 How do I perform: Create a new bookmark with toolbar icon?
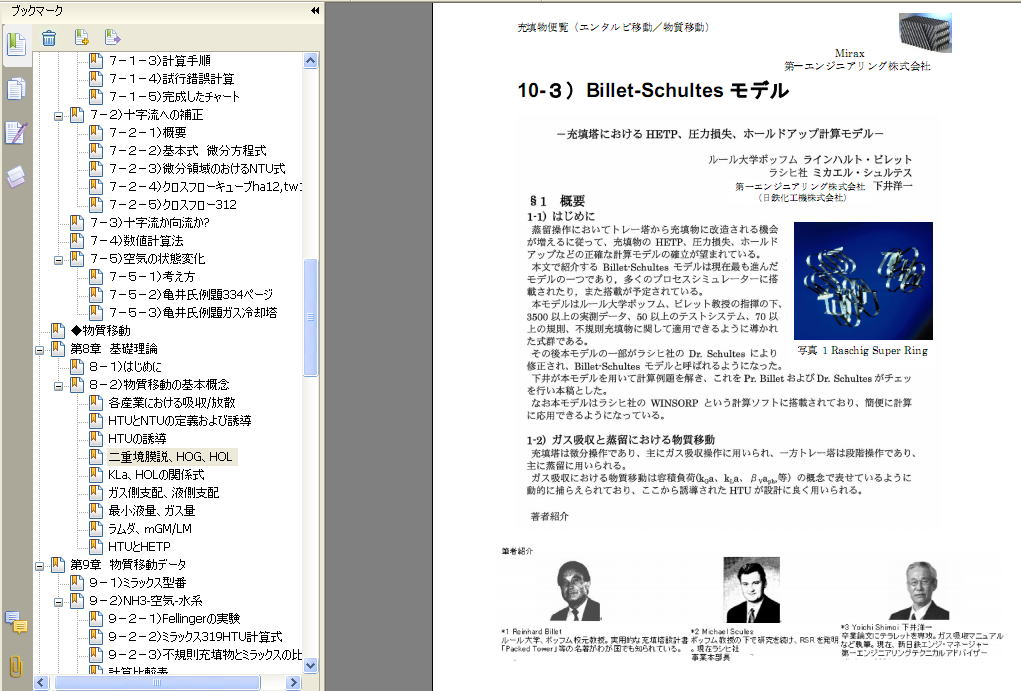pos(81,38)
